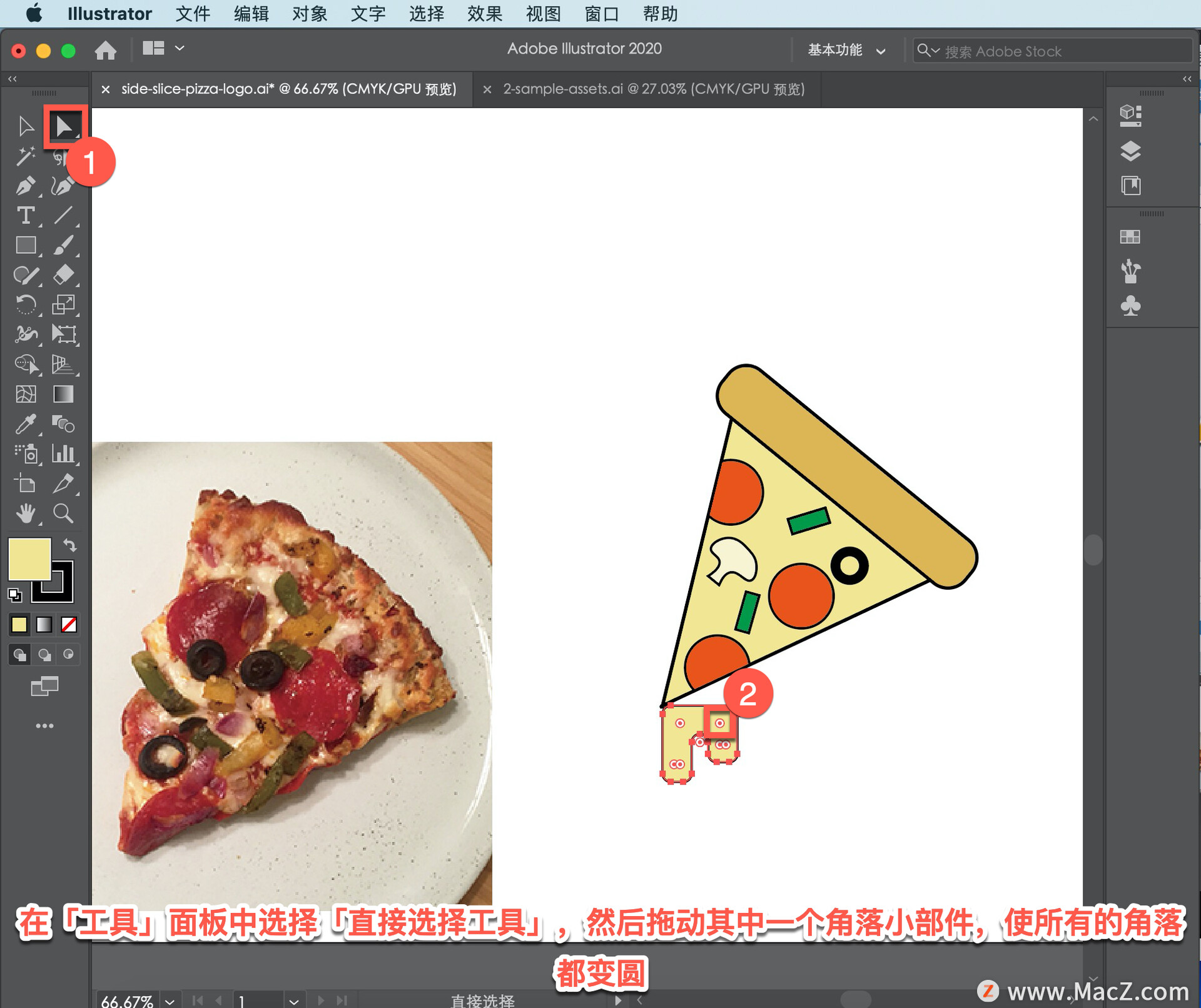This screenshot has height=1008, width=1201.
Task: Select the Gradient tool
Action: click(x=63, y=394)
